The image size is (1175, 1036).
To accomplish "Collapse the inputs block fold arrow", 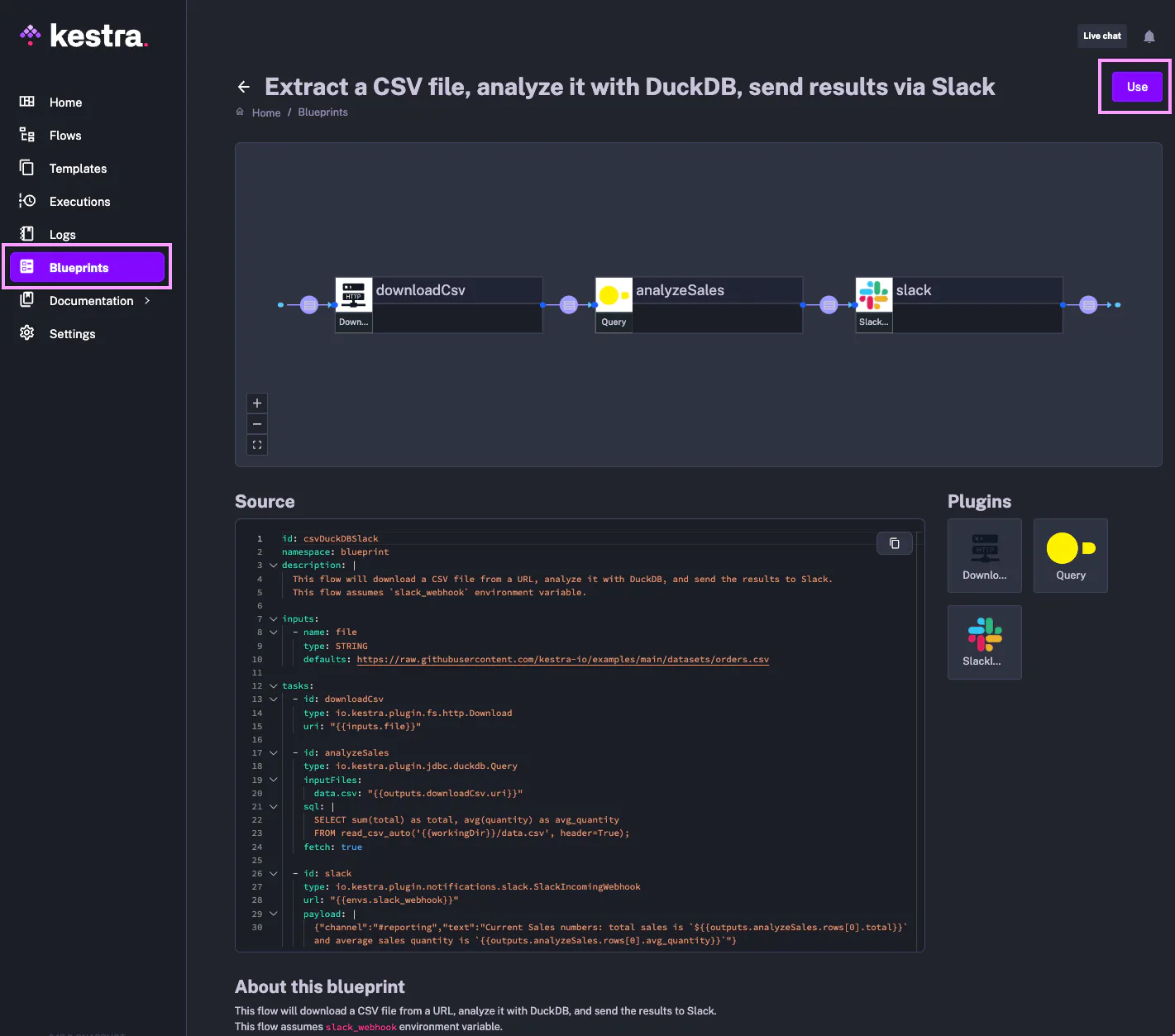I will [x=274, y=619].
